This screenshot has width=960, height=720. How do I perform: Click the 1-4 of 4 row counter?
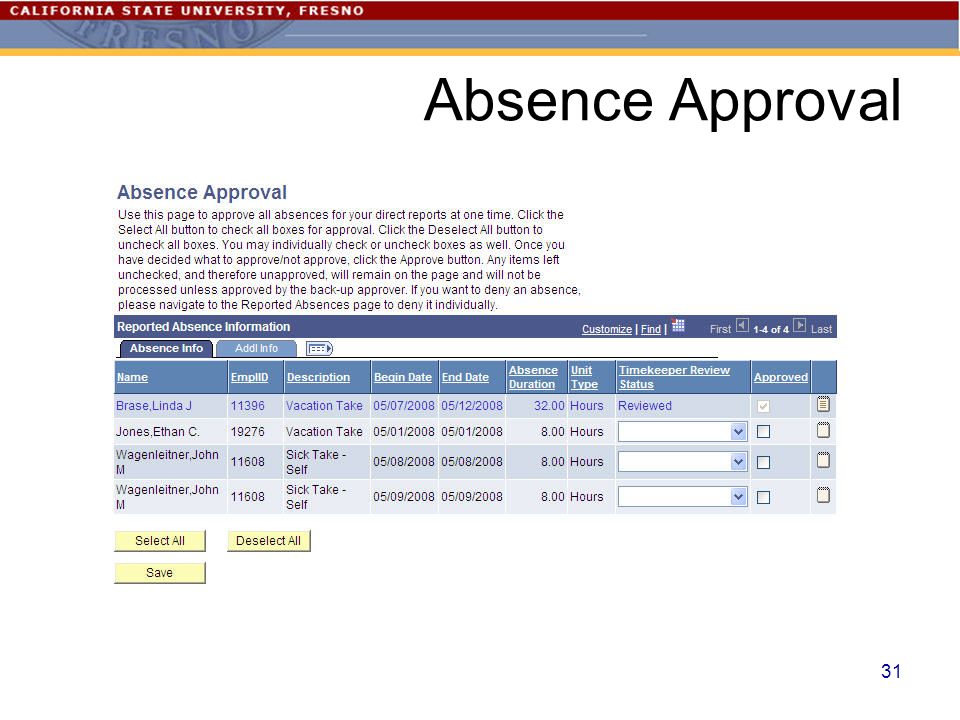[771, 329]
